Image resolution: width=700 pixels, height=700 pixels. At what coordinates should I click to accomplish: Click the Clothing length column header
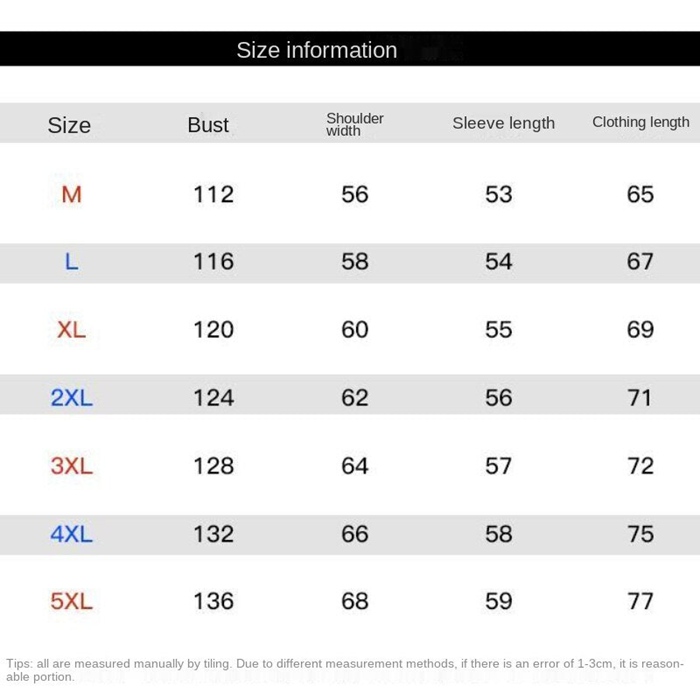pos(641,122)
